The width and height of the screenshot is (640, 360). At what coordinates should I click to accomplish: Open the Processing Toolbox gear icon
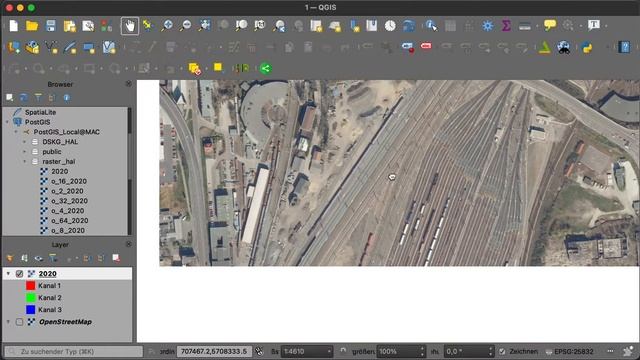coord(487,26)
